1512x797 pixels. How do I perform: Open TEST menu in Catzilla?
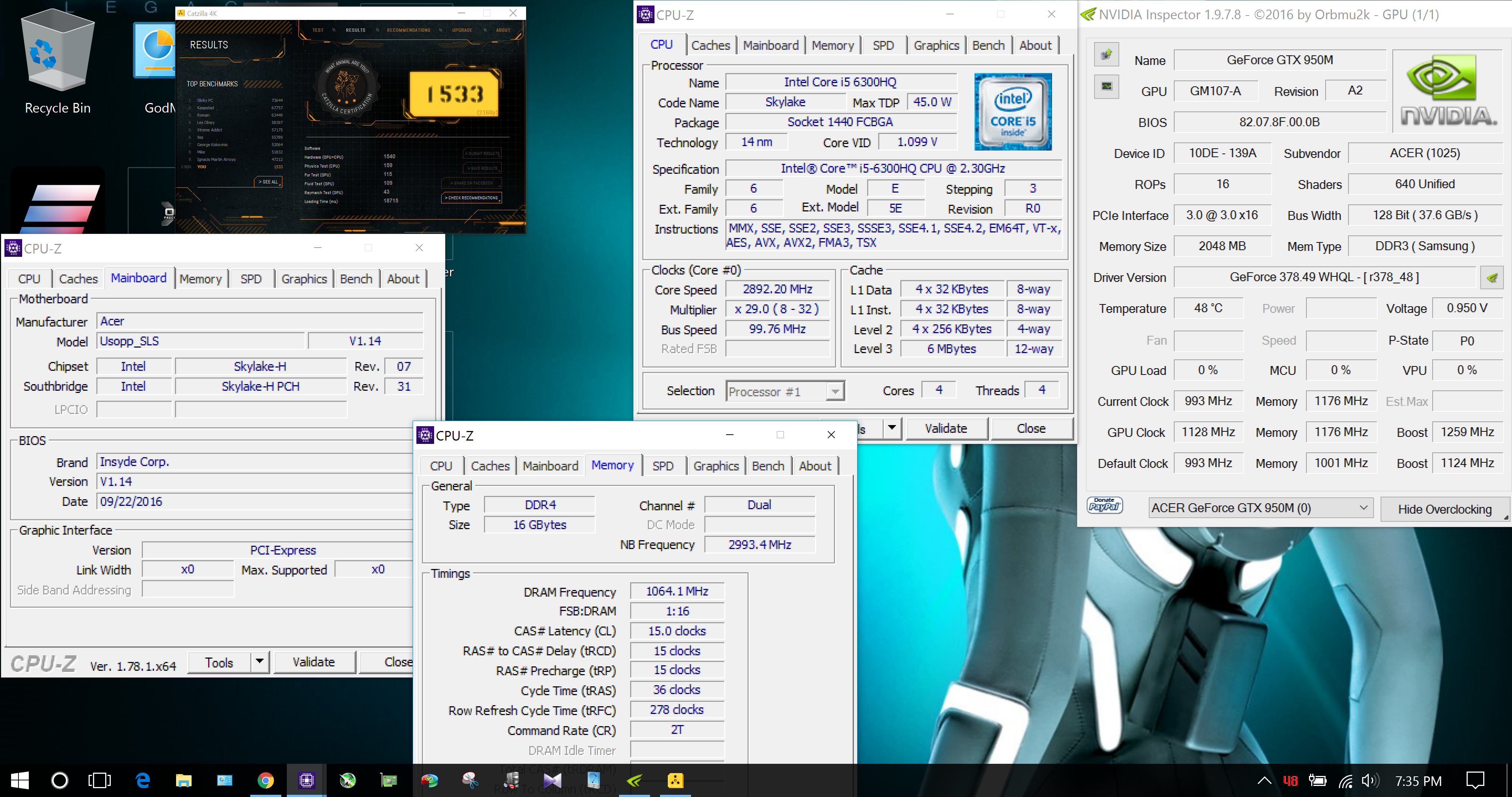pos(317,30)
